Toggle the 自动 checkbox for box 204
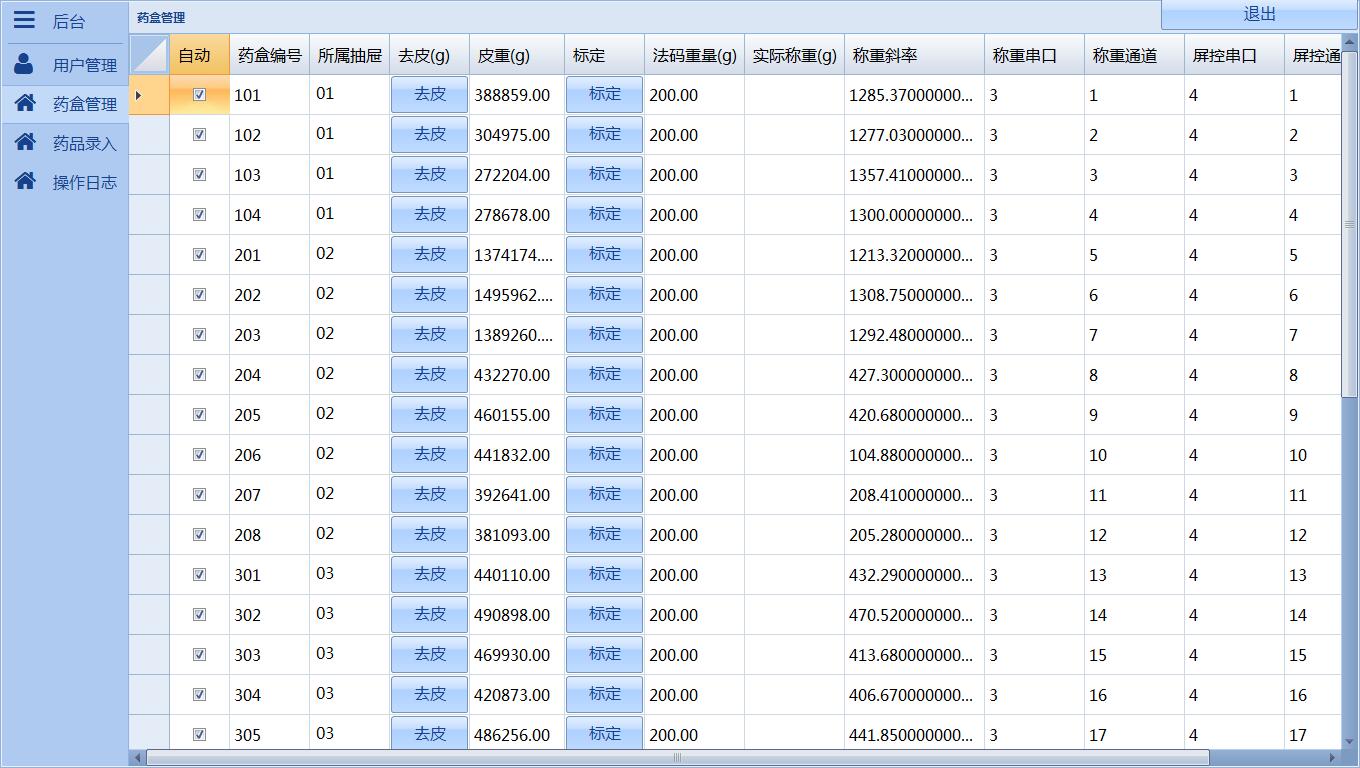The height and width of the screenshot is (768, 1360). point(199,375)
